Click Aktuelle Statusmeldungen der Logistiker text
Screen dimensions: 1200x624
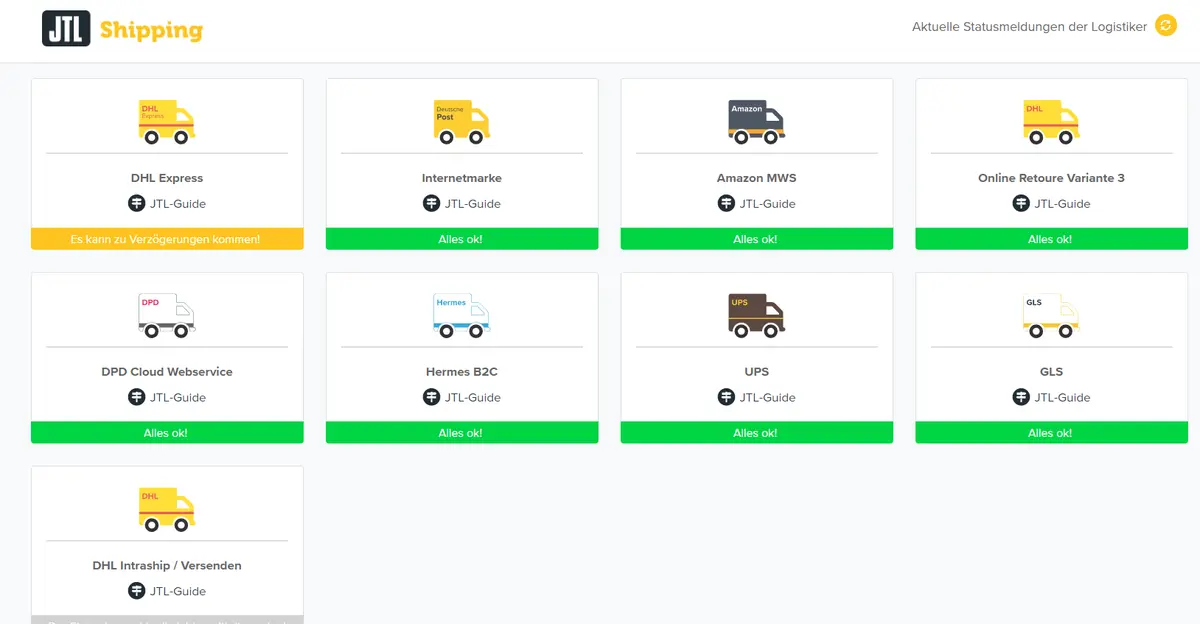(1030, 27)
